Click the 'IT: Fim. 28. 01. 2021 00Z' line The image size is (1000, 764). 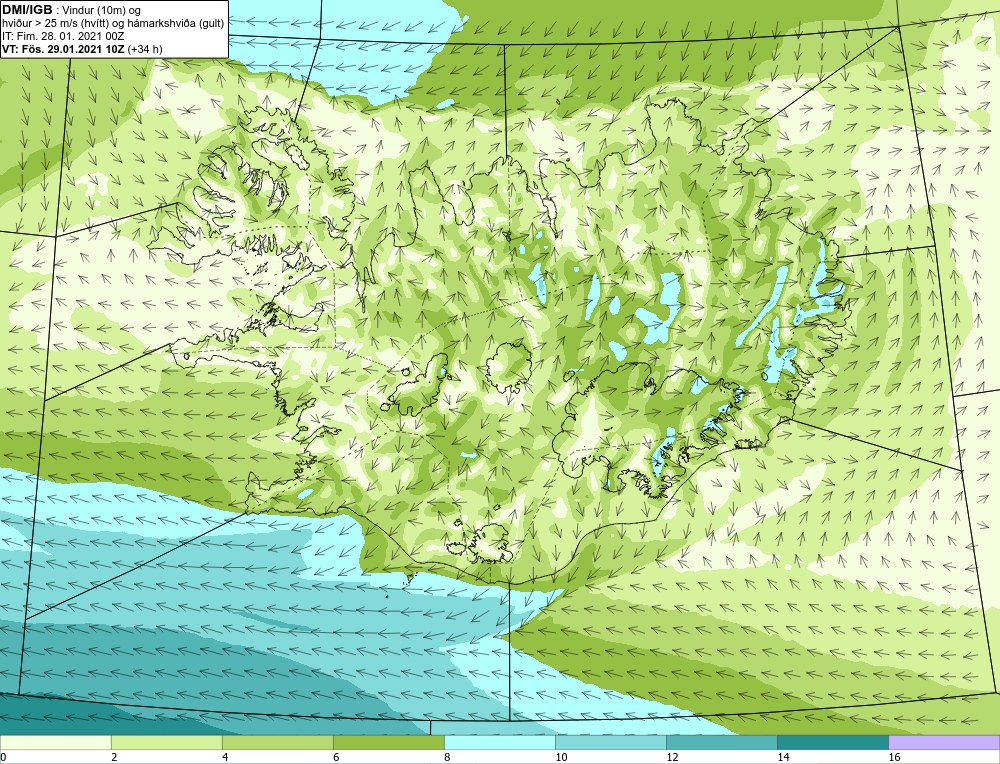pyautogui.click(x=62, y=36)
